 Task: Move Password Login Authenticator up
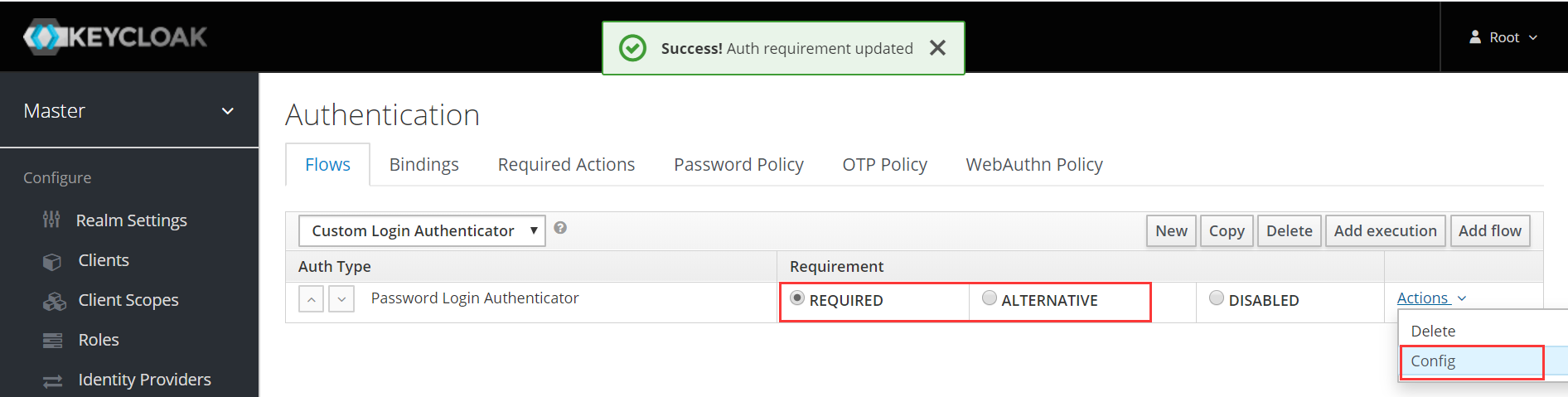click(x=311, y=299)
